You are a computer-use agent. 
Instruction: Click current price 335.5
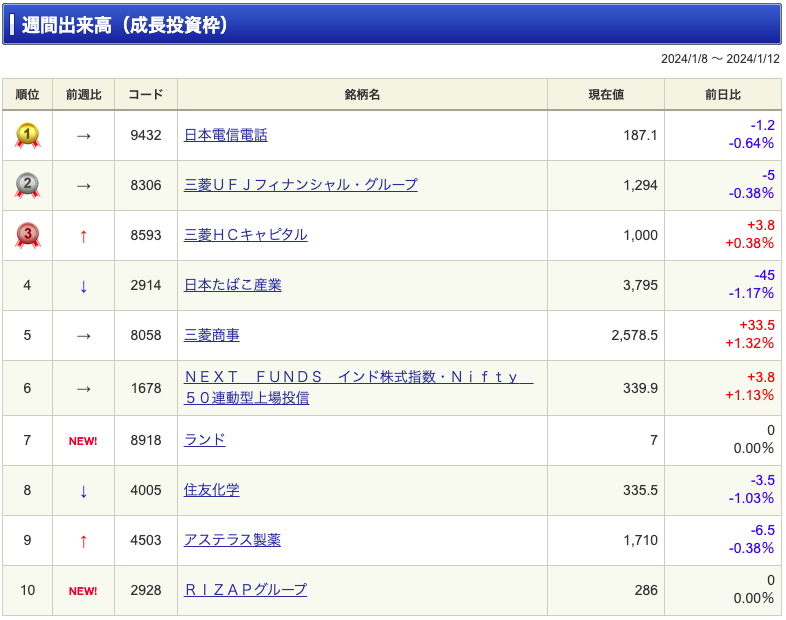coord(640,490)
